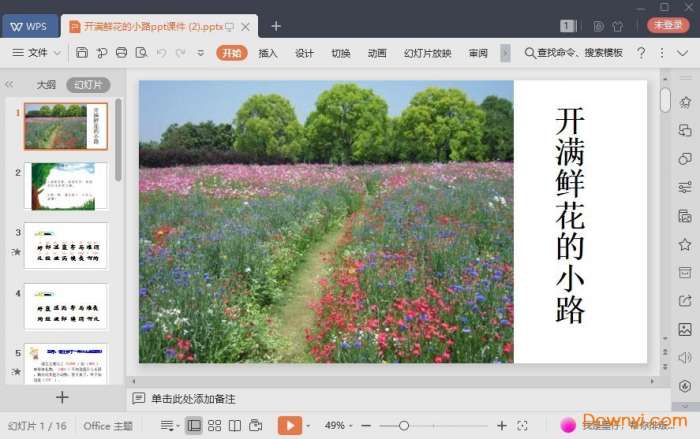Click the zoom slider handle
700x439 pixels.
[x=404, y=426]
